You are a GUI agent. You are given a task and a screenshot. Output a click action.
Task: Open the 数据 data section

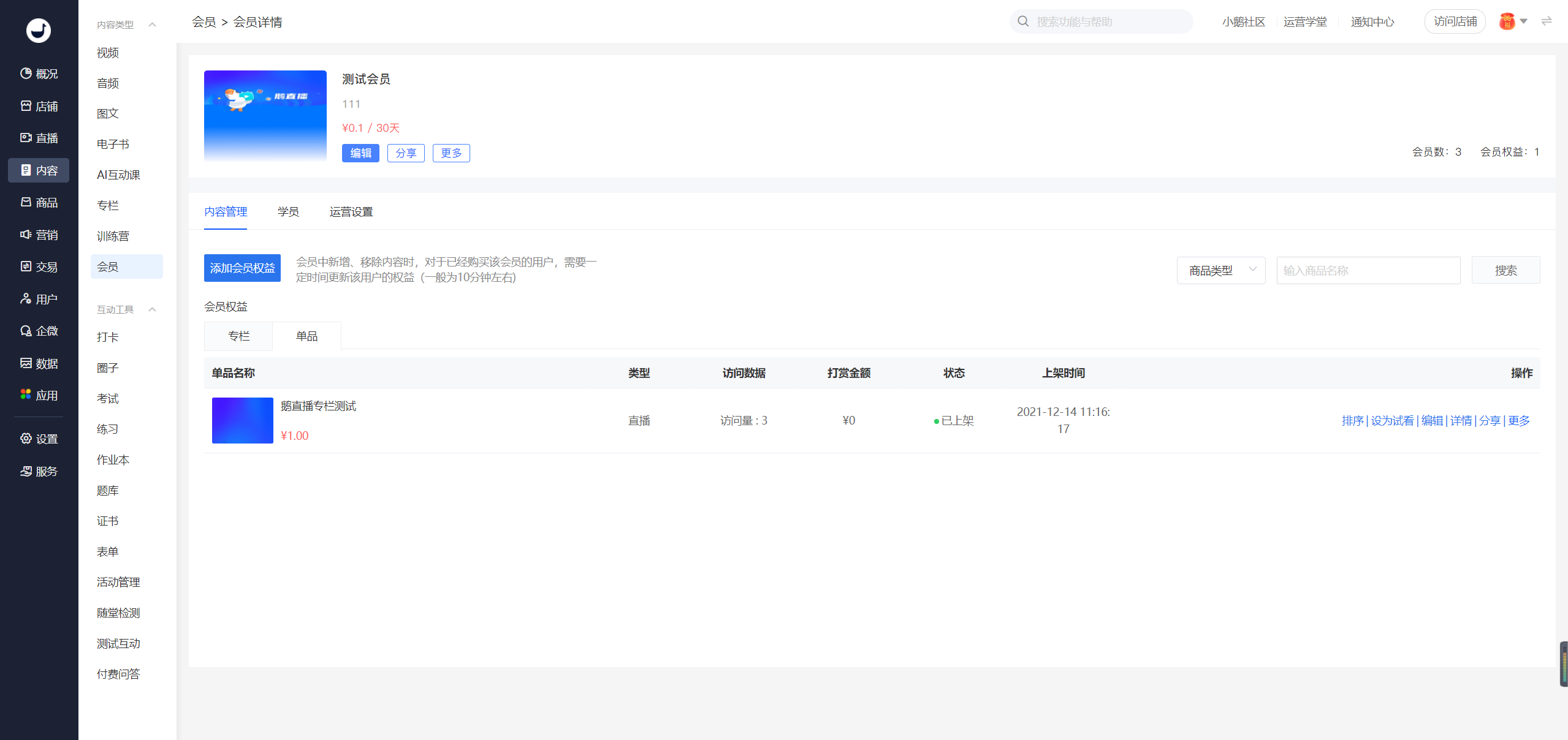(x=39, y=363)
